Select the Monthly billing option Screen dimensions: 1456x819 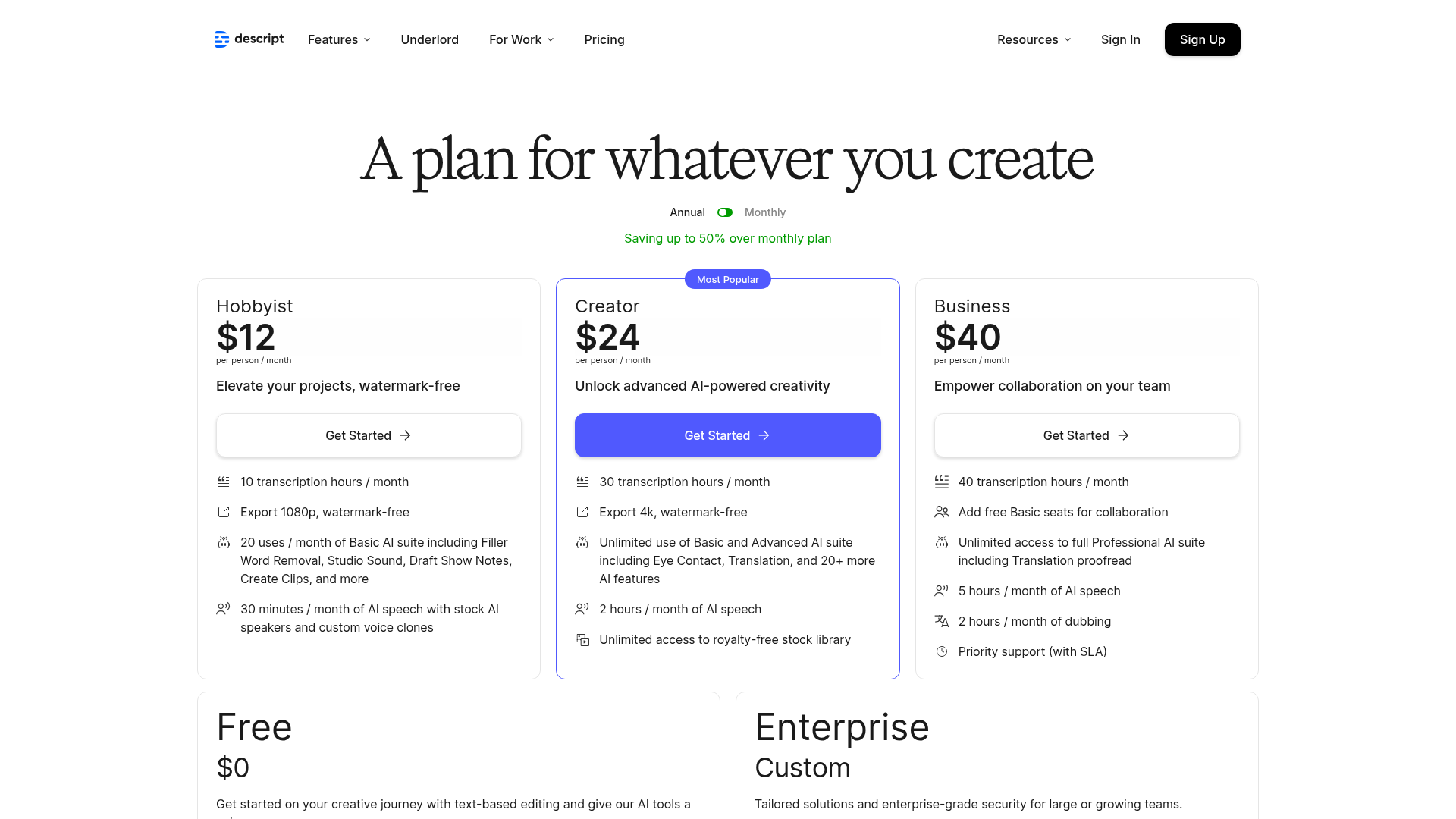(x=764, y=212)
